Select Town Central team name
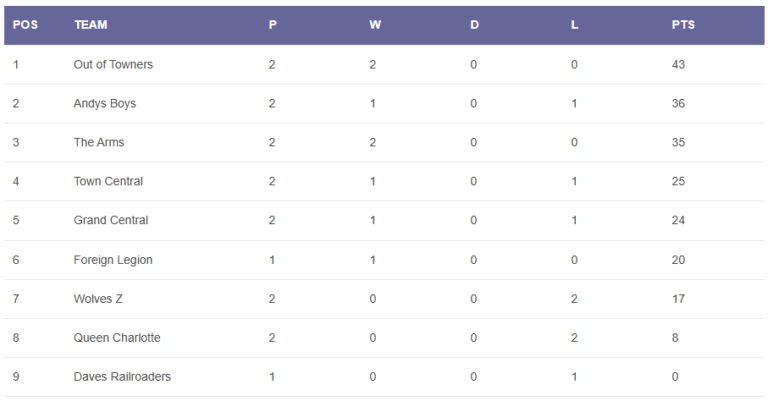Image resolution: width=768 pixels, height=401 pixels. (108, 181)
